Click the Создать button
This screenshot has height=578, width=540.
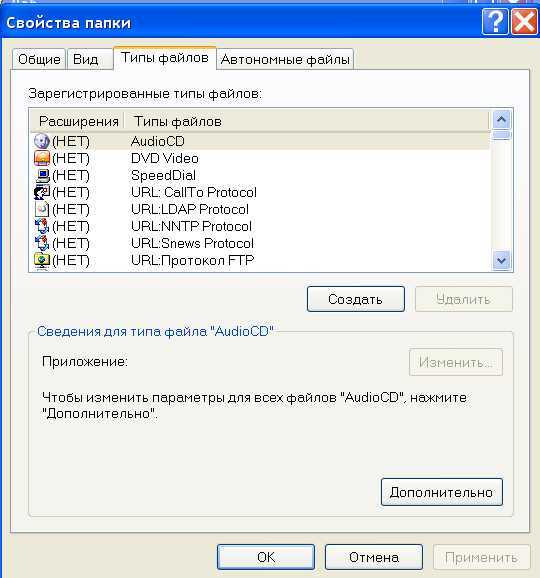pos(356,299)
